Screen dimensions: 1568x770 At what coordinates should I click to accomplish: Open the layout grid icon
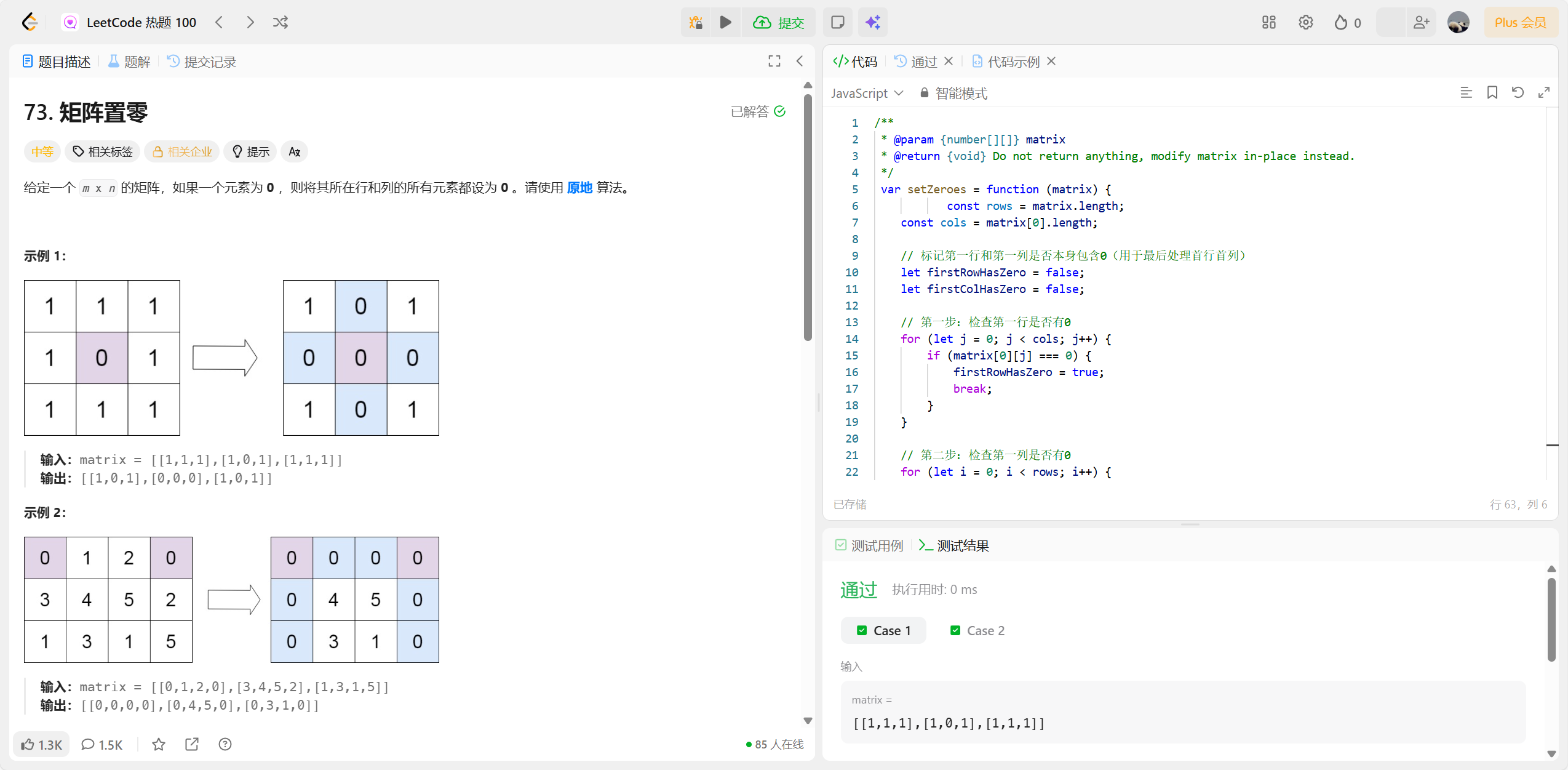pyautogui.click(x=1268, y=23)
